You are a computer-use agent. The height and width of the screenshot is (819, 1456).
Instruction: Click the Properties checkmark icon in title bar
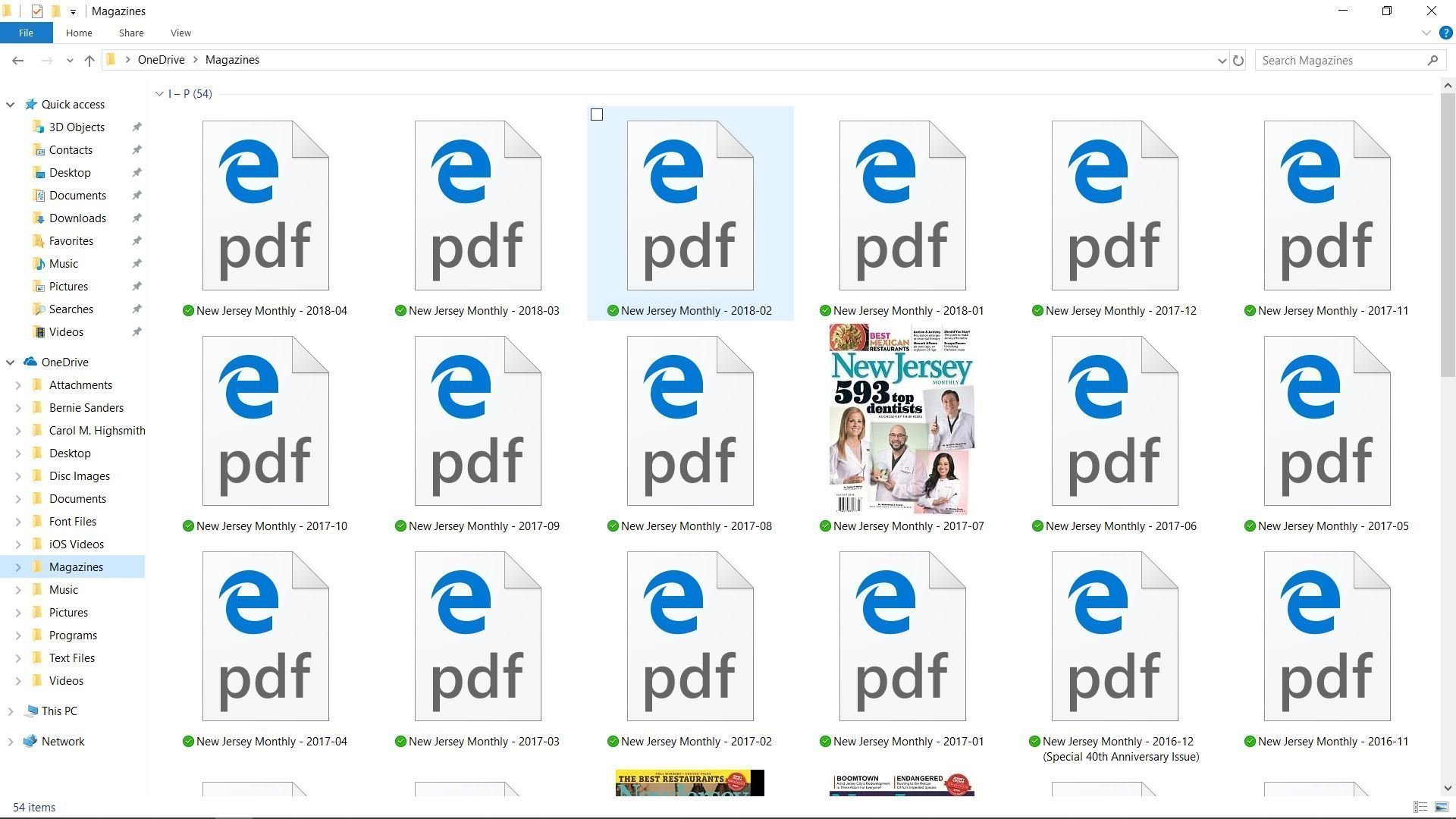(36, 11)
